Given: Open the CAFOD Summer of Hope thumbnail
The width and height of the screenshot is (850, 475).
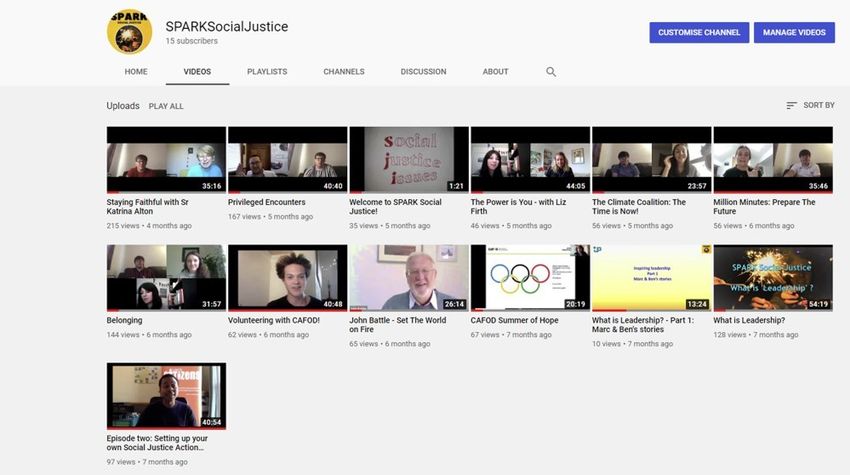Looking at the screenshot, I should pyautogui.click(x=531, y=278).
